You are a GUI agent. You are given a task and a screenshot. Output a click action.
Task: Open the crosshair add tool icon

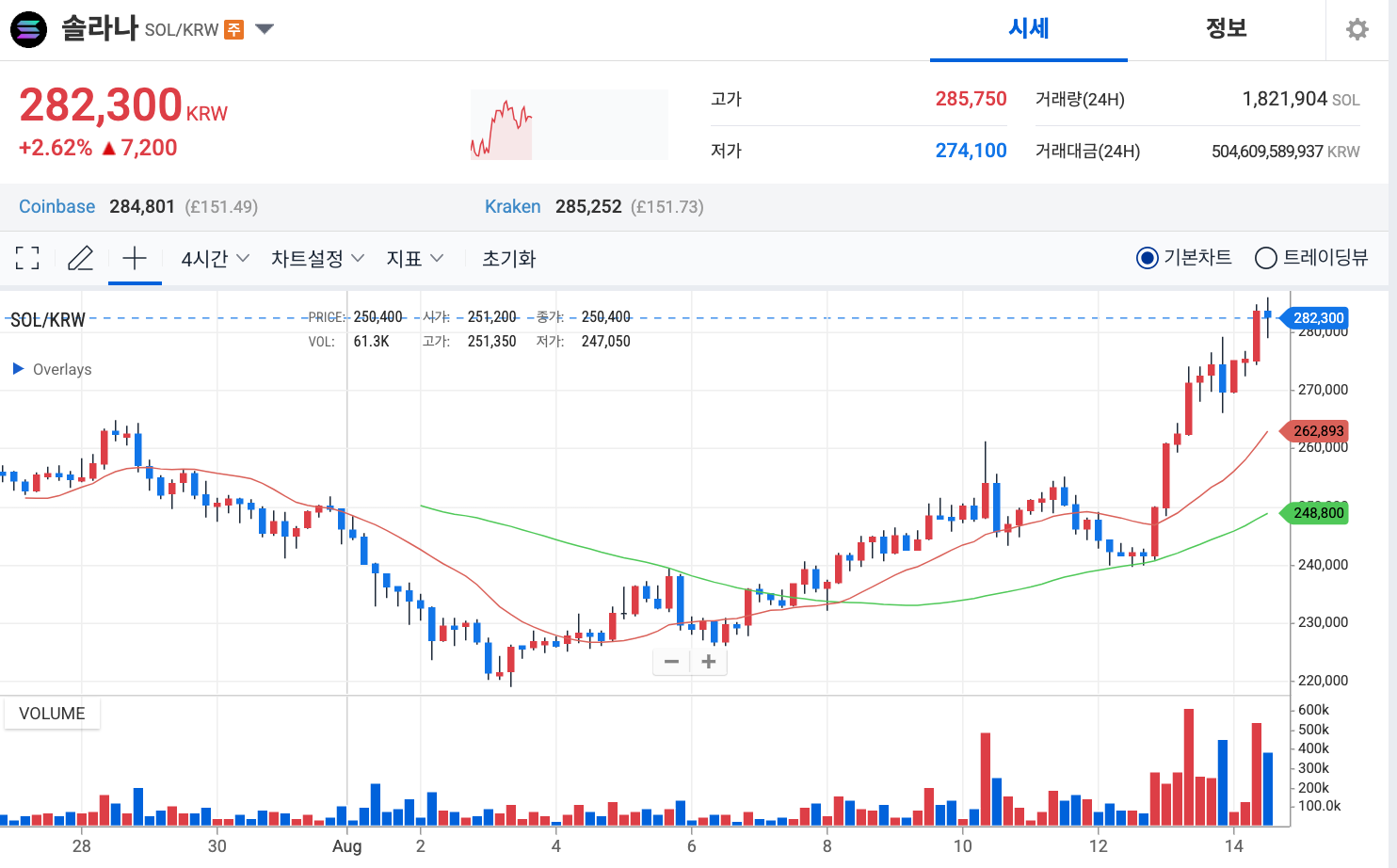click(135, 257)
